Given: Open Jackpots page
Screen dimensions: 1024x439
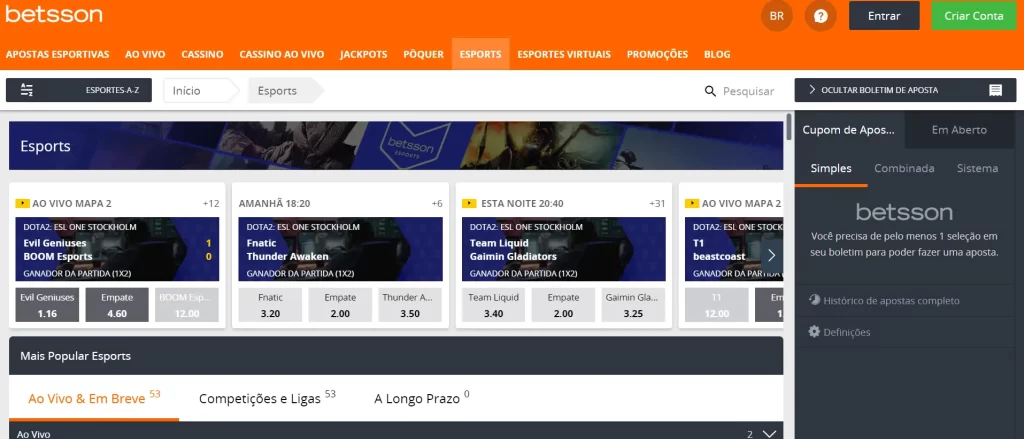Looking at the screenshot, I should click(364, 54).
